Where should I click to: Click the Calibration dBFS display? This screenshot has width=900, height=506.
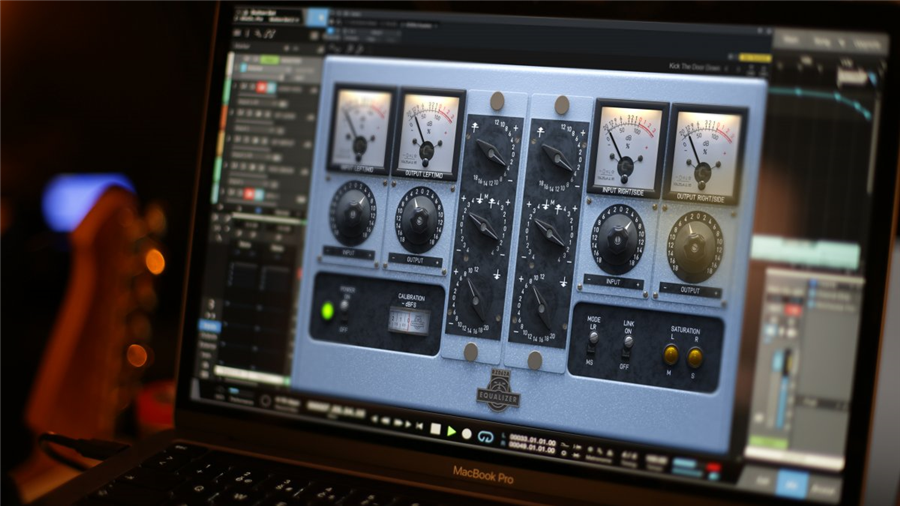click(x=409, y=320)
